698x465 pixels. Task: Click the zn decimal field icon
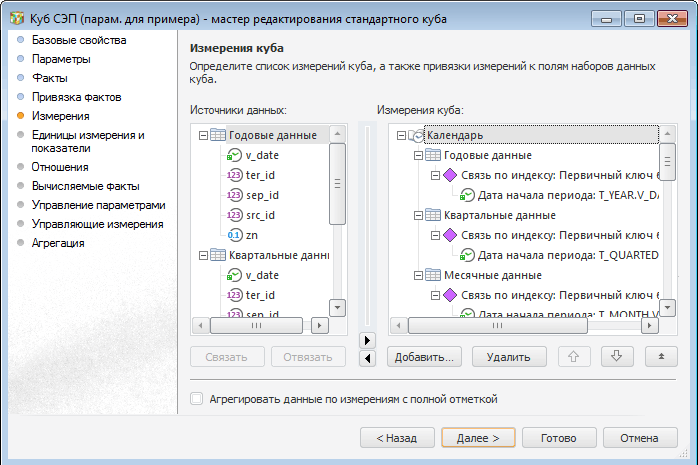235,234
